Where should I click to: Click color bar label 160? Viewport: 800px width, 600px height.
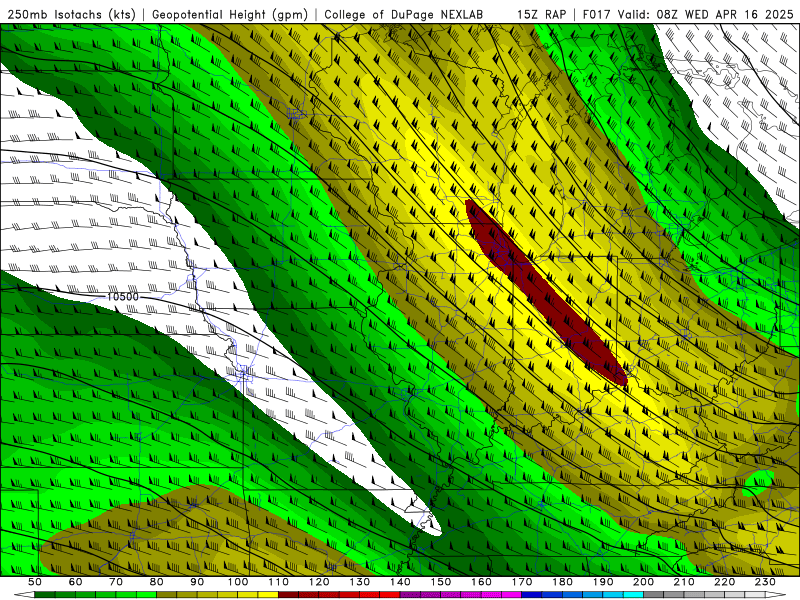[481, 582]
